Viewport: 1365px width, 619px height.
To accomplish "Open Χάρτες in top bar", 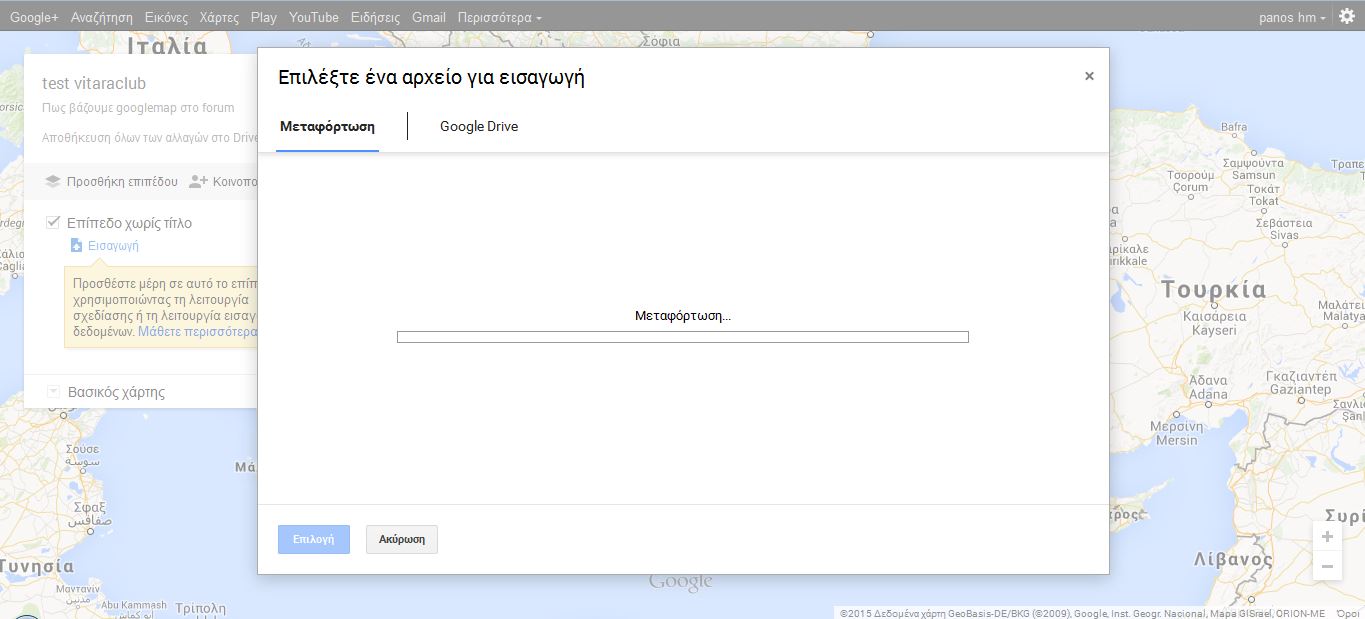I will [219, 18].
